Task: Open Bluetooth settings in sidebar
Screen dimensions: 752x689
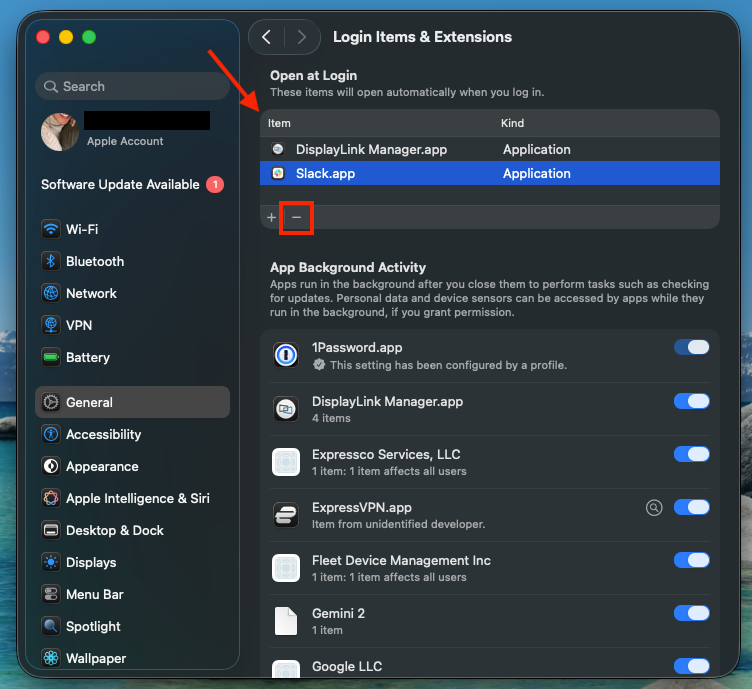Action: click(x=132, y=261)
